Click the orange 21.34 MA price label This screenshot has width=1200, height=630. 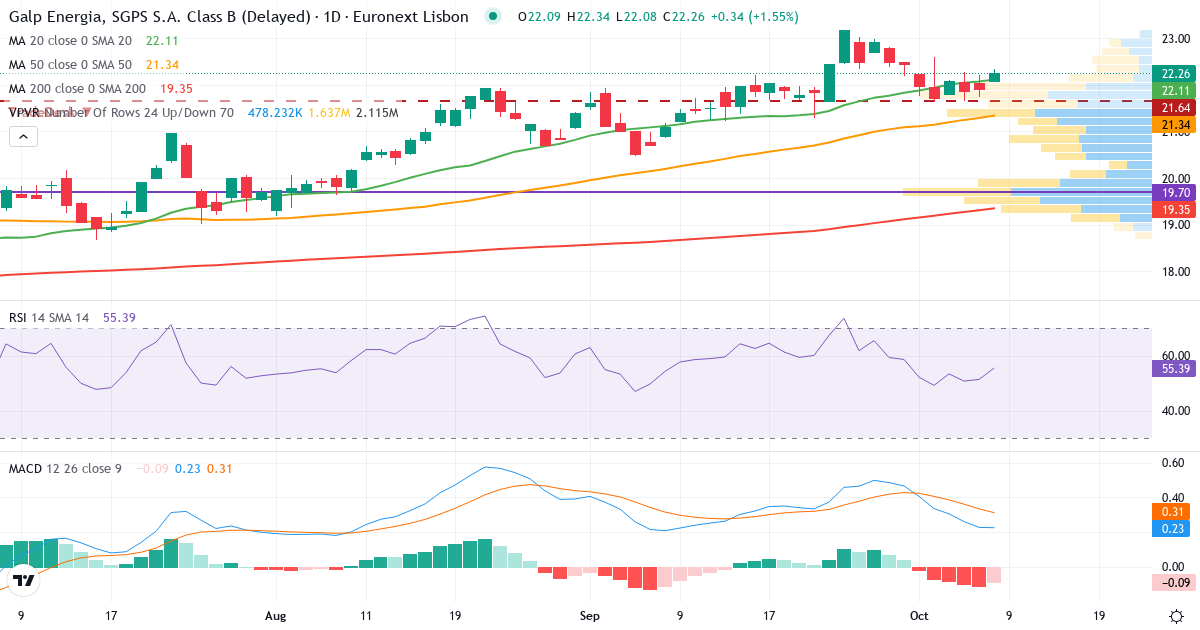pos(1174,124)
